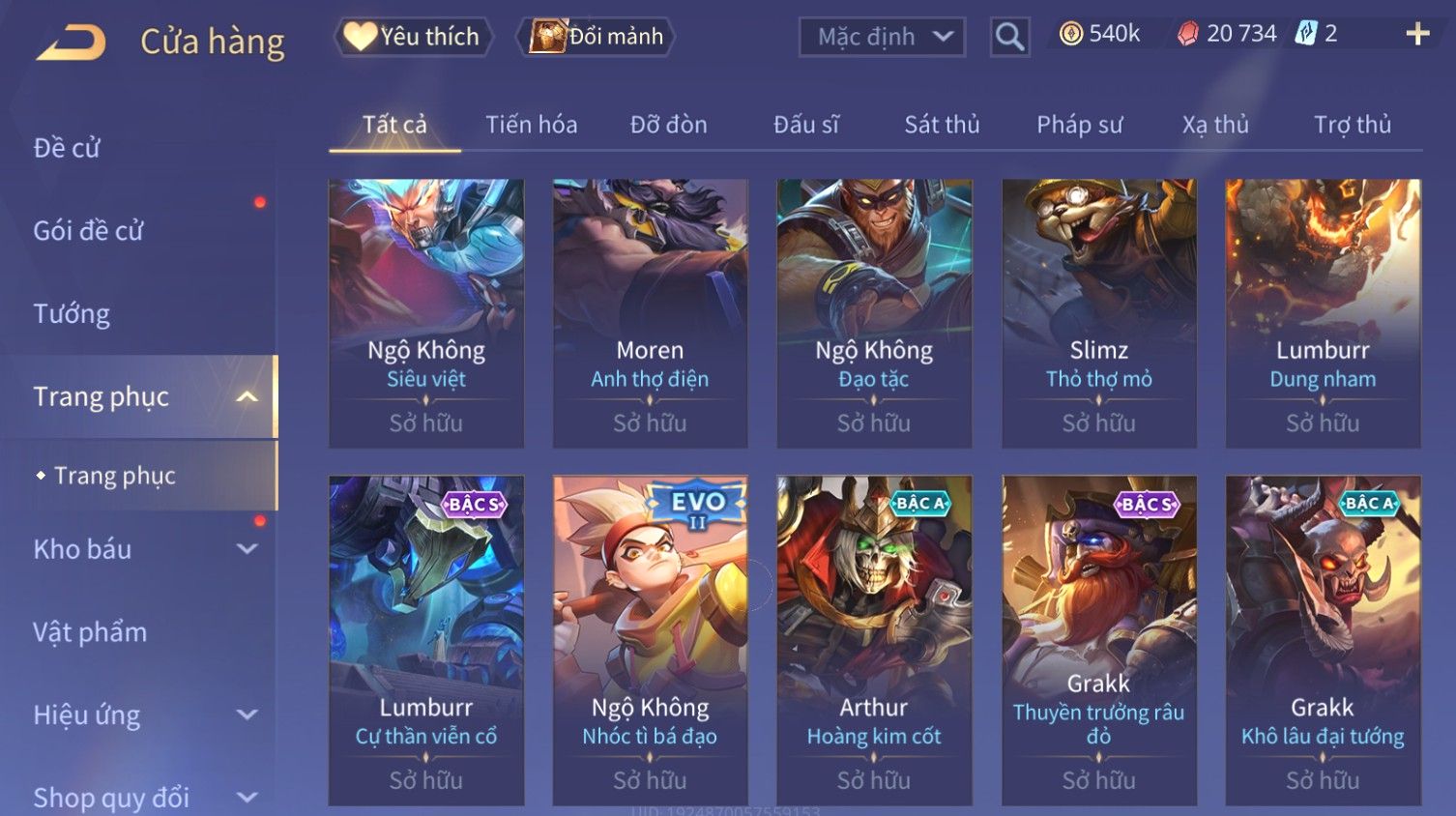Open Tướng in the sidebar
This screenshot has height=816, width=1456.
coord(72,314)
